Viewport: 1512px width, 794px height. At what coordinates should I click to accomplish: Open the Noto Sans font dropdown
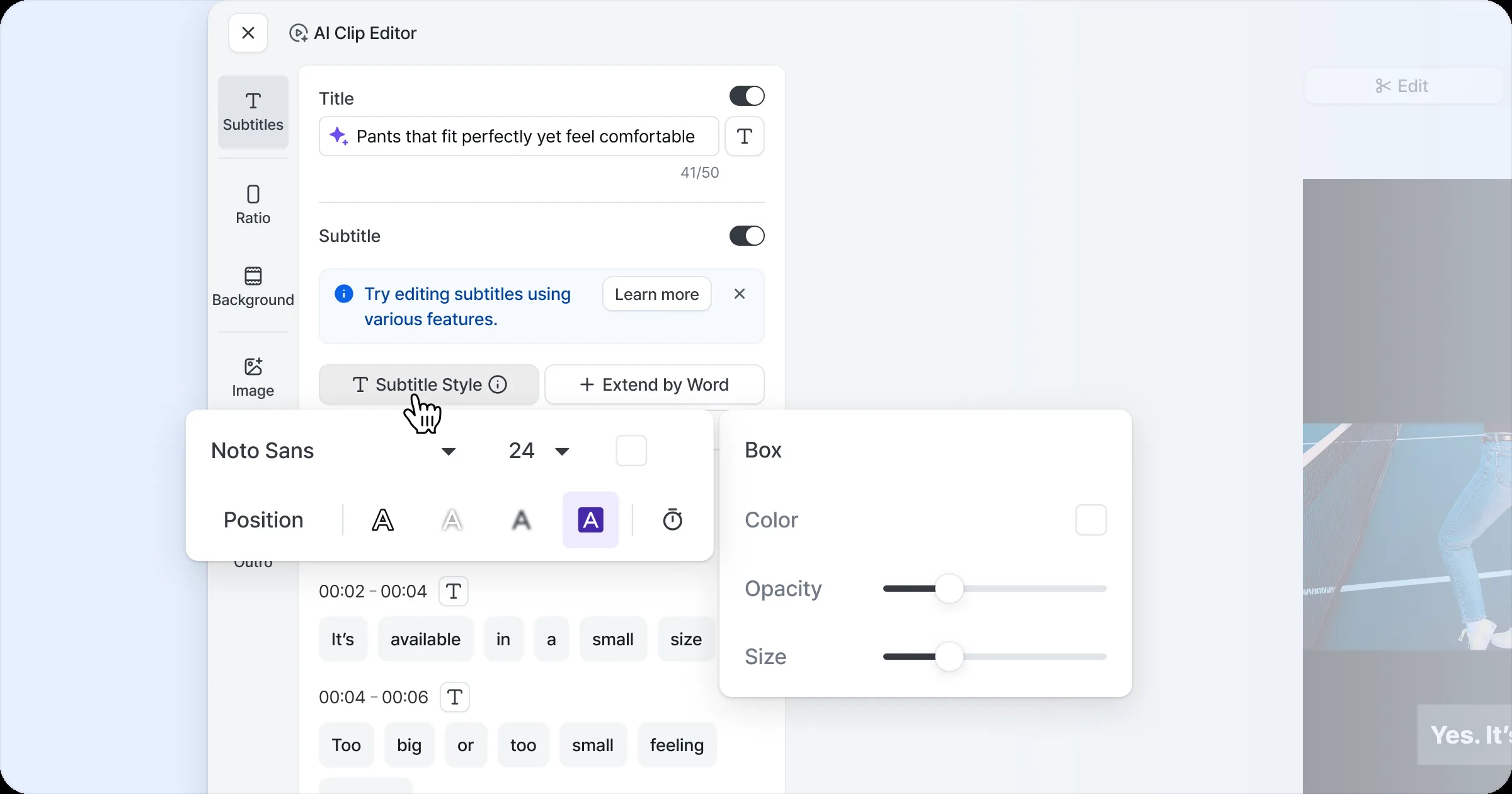point(334,451)
